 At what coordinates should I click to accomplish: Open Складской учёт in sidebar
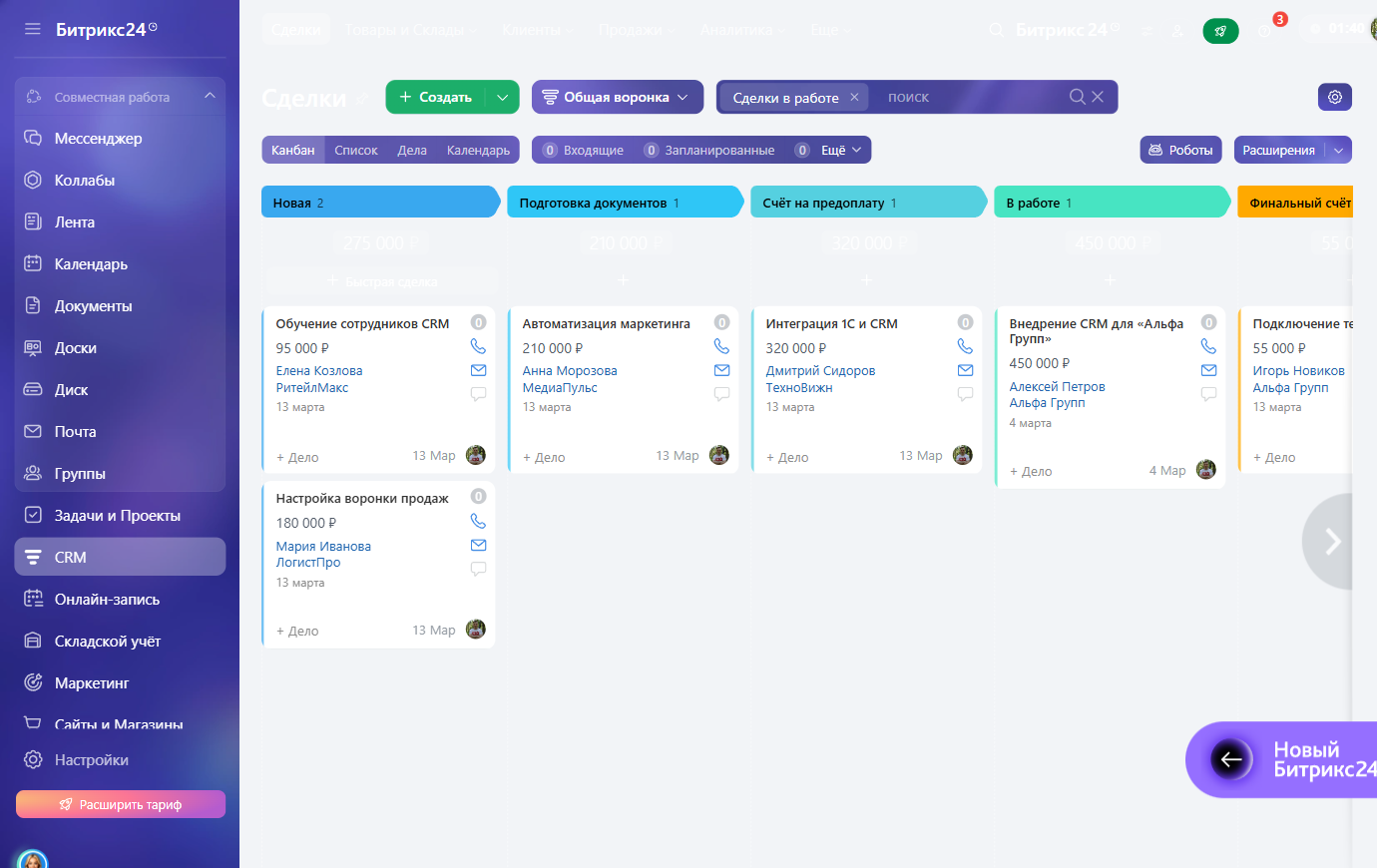click(120, 642)
